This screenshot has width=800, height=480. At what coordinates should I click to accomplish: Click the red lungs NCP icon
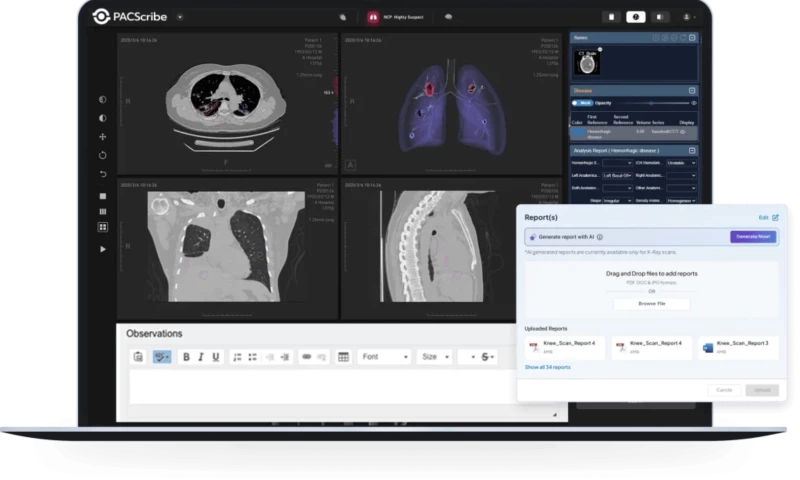click(373, 17)
